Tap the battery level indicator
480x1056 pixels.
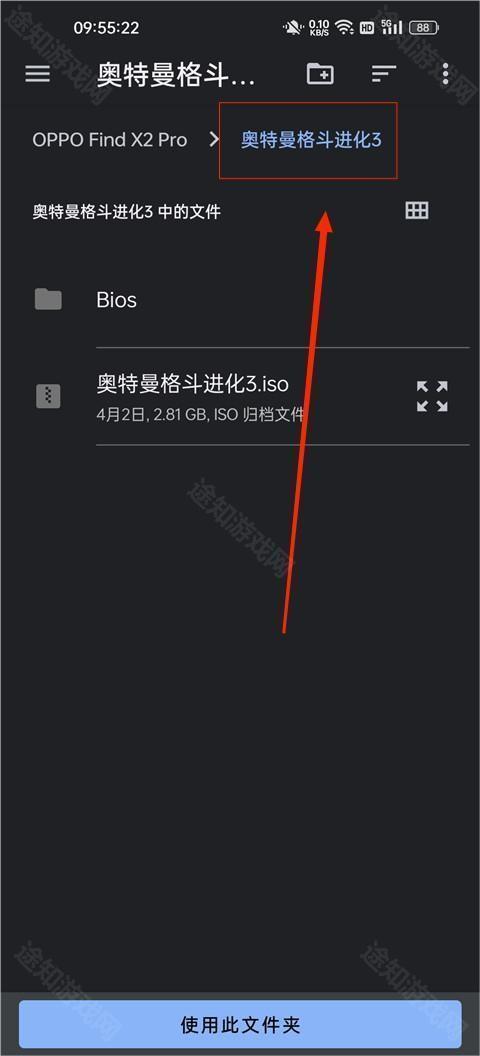pos(424,28)
